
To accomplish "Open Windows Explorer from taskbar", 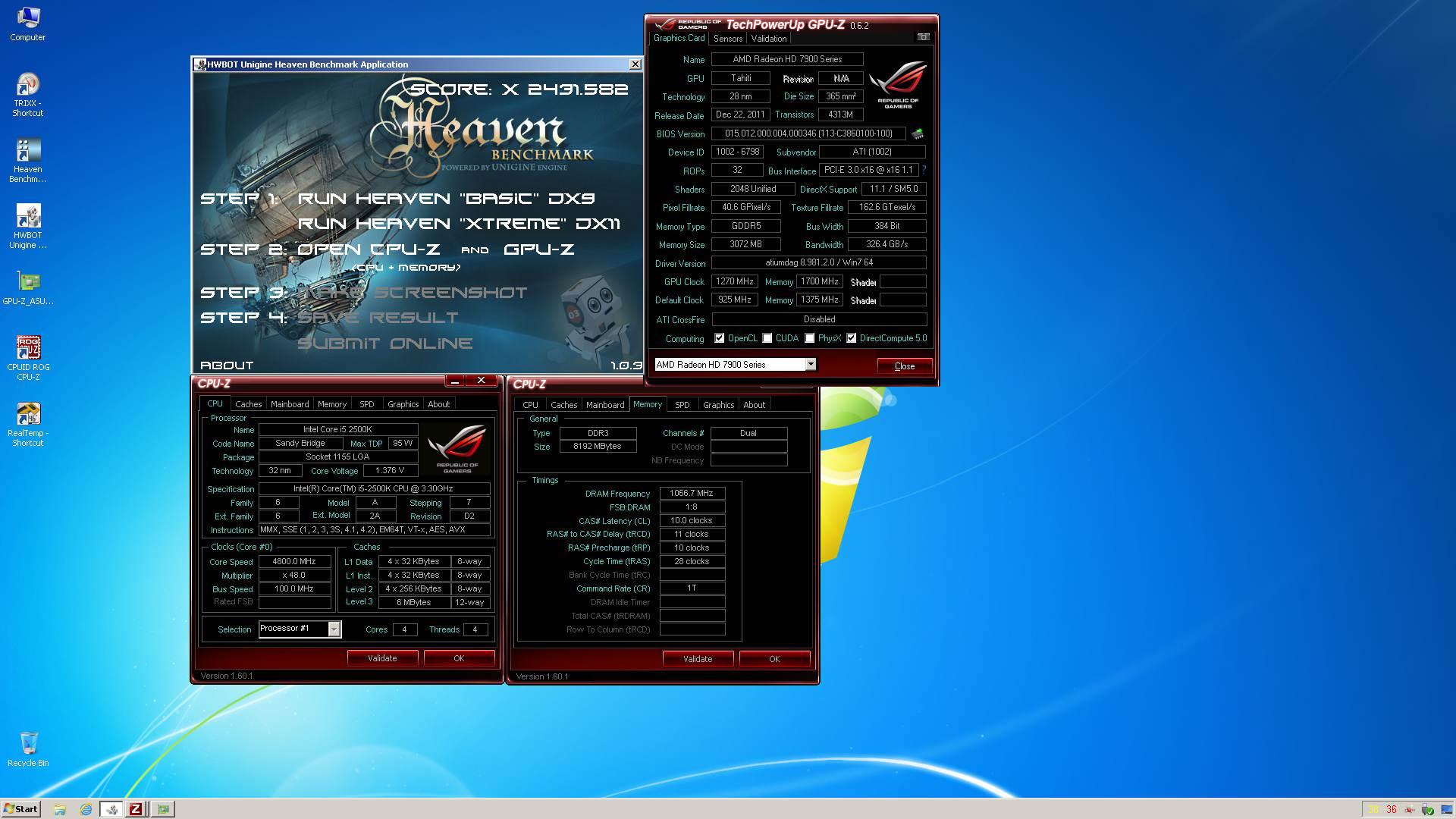I will pos(60,809).
